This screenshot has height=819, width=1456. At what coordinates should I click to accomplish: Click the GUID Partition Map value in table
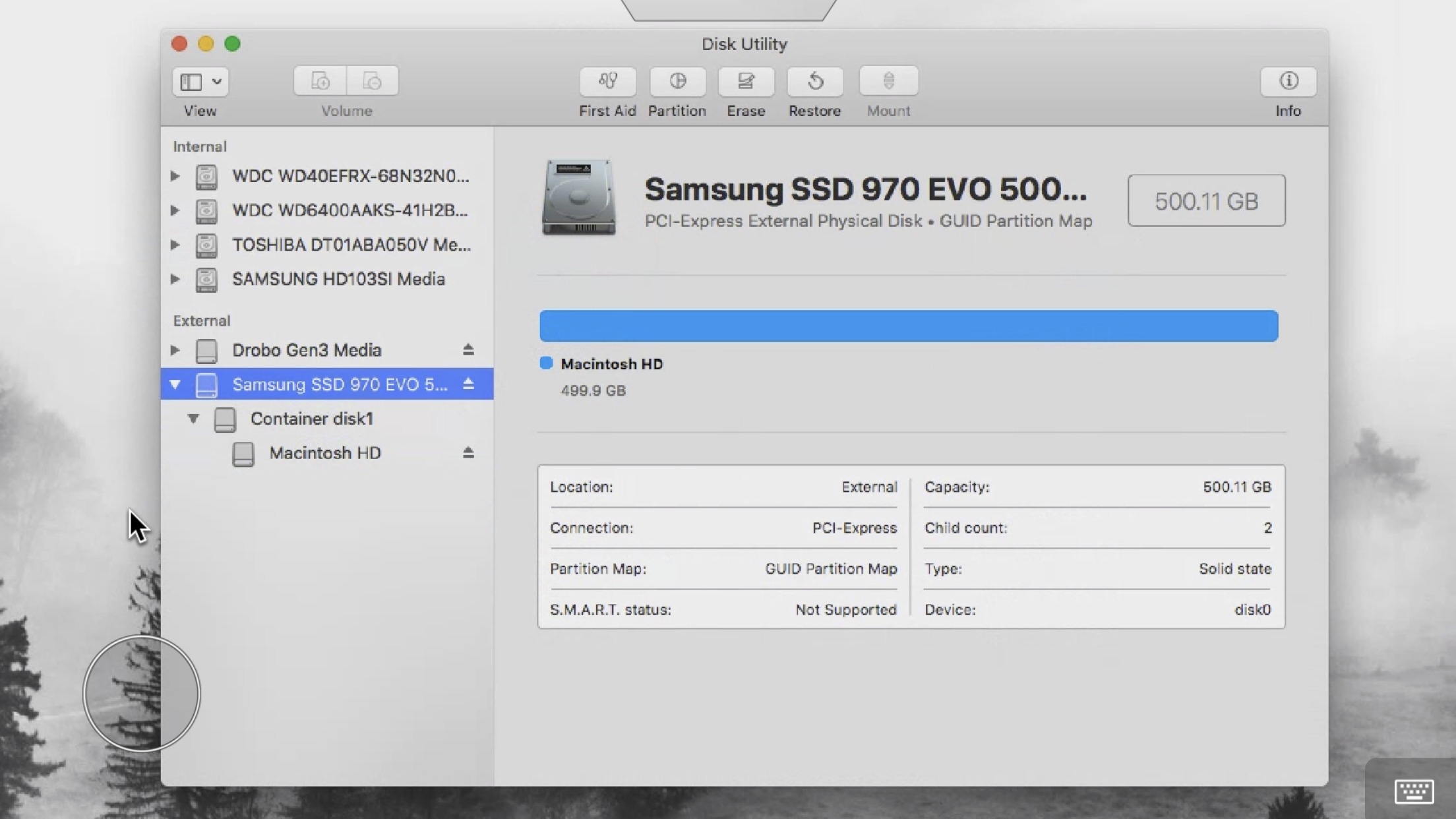[x=831, y=568]
